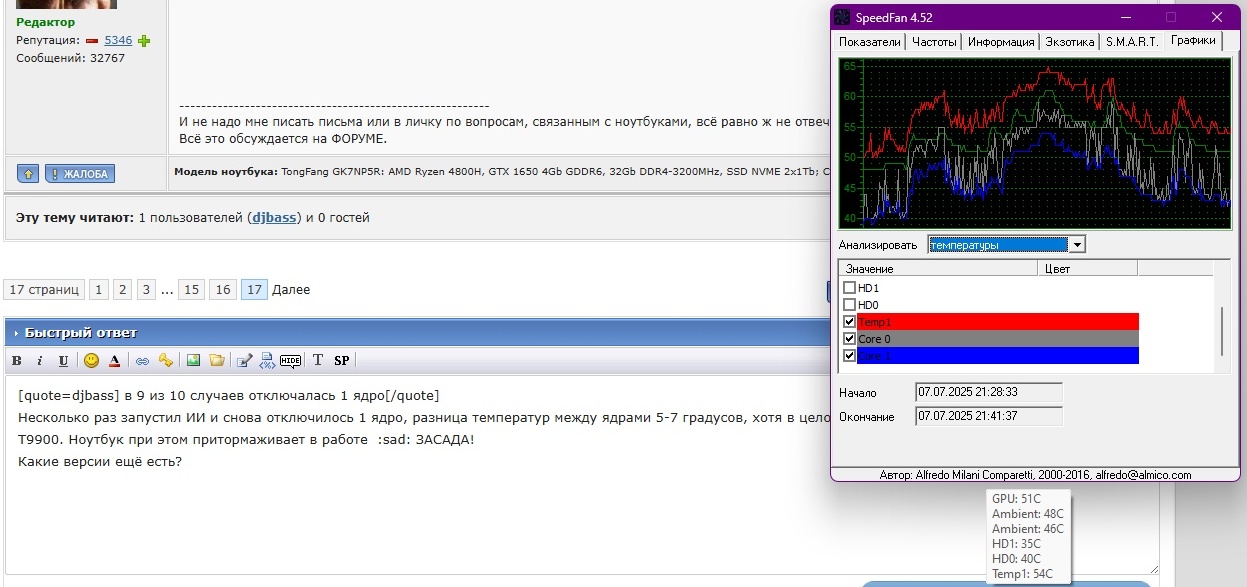Click the Цвет column header
This screenshot has height=587, width=1247.
[x=1088, y=269]
